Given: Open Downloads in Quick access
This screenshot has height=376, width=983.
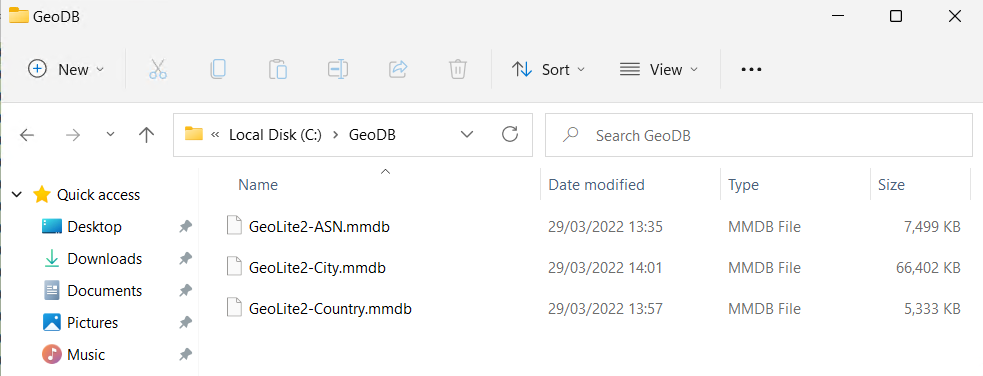Looking at the screenshot, I should 104,259.
